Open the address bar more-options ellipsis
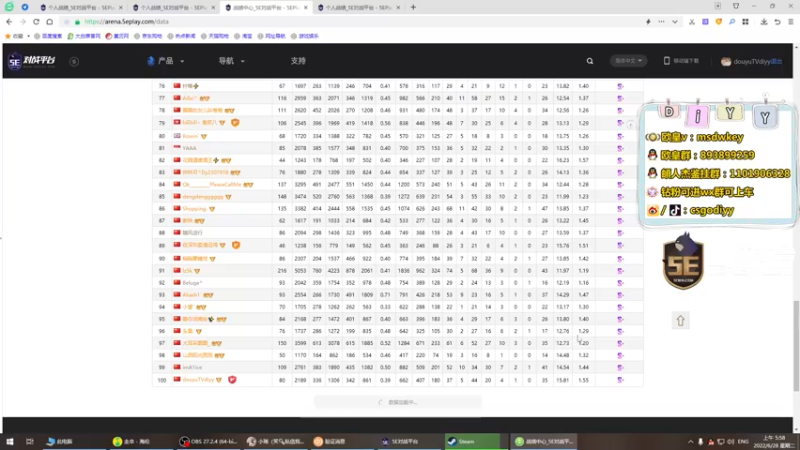This screenshot has width=800, height=450. pyautogui.click(x=661, y=22)
